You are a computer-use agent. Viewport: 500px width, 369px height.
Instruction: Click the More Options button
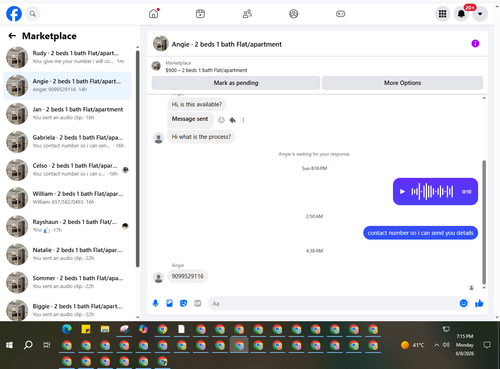(x=402, y=83)
